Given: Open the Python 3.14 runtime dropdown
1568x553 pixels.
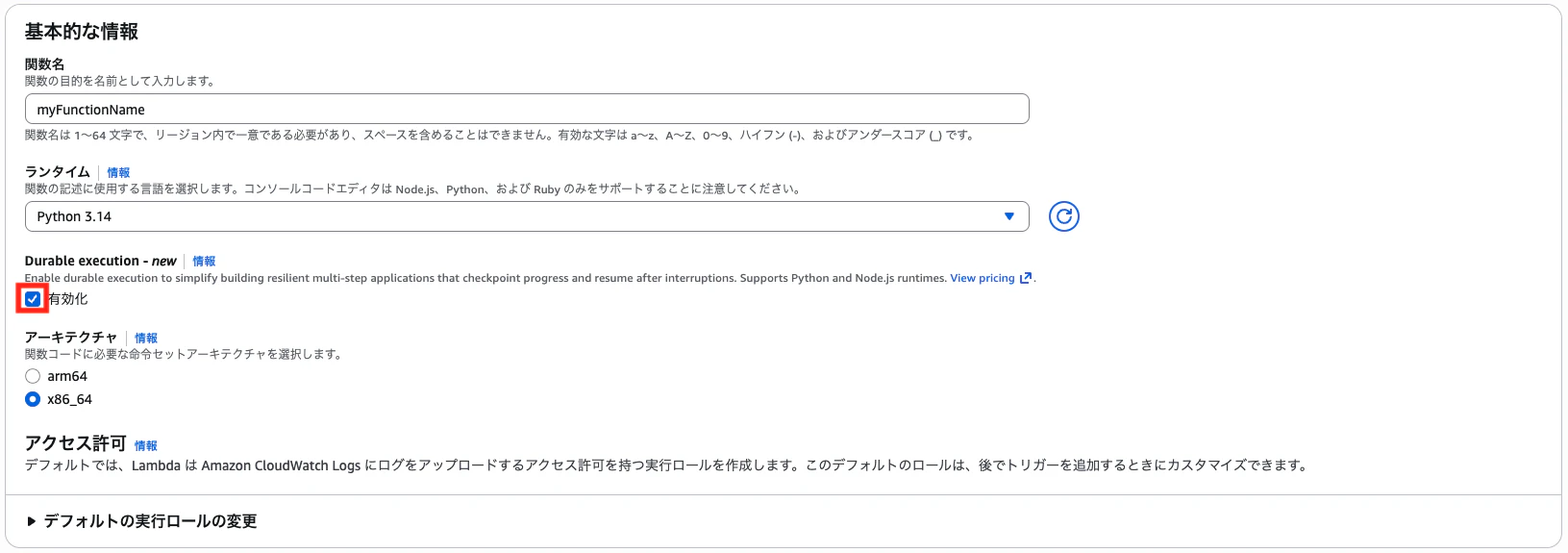Looking at the screenshot, I should [x=527, y=216].
